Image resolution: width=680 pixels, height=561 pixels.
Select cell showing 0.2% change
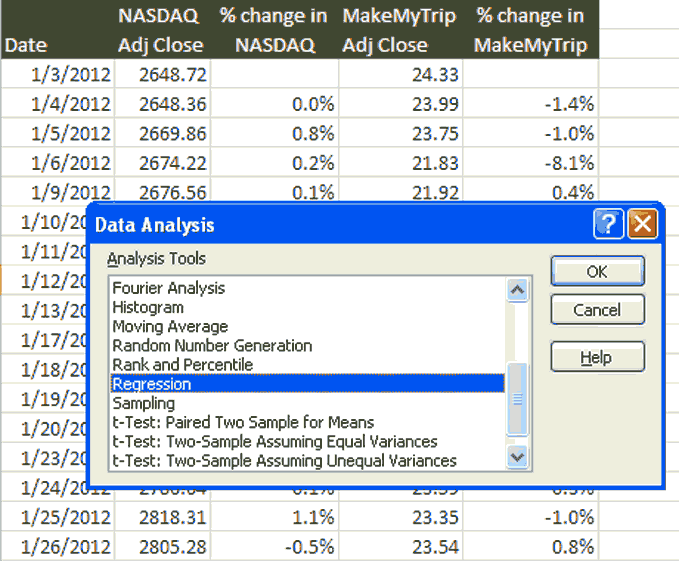click(274, 163)
